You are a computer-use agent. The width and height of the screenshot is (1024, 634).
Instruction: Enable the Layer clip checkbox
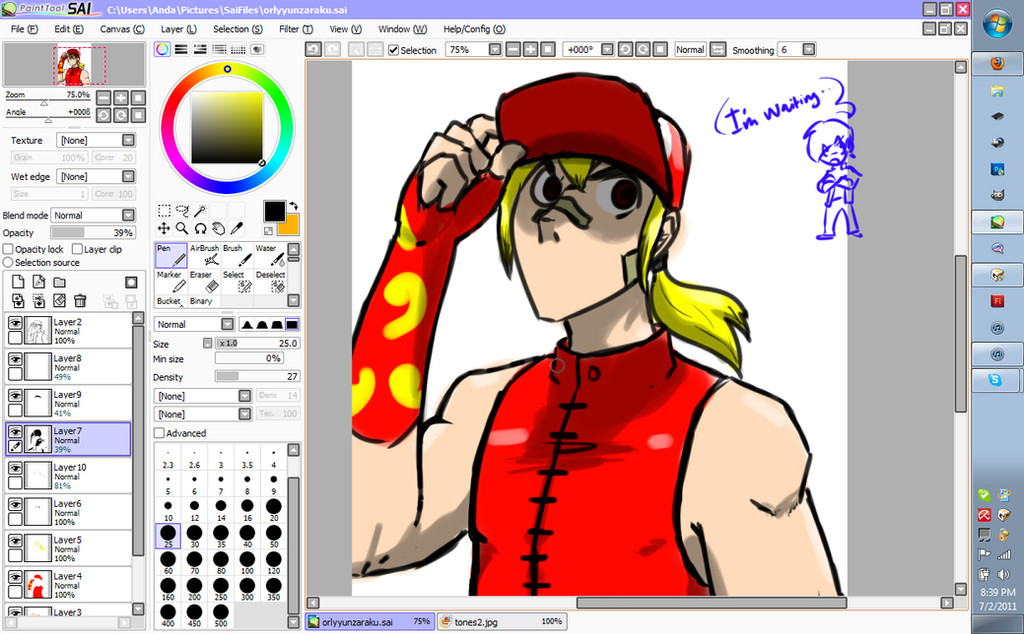point(77,249)
